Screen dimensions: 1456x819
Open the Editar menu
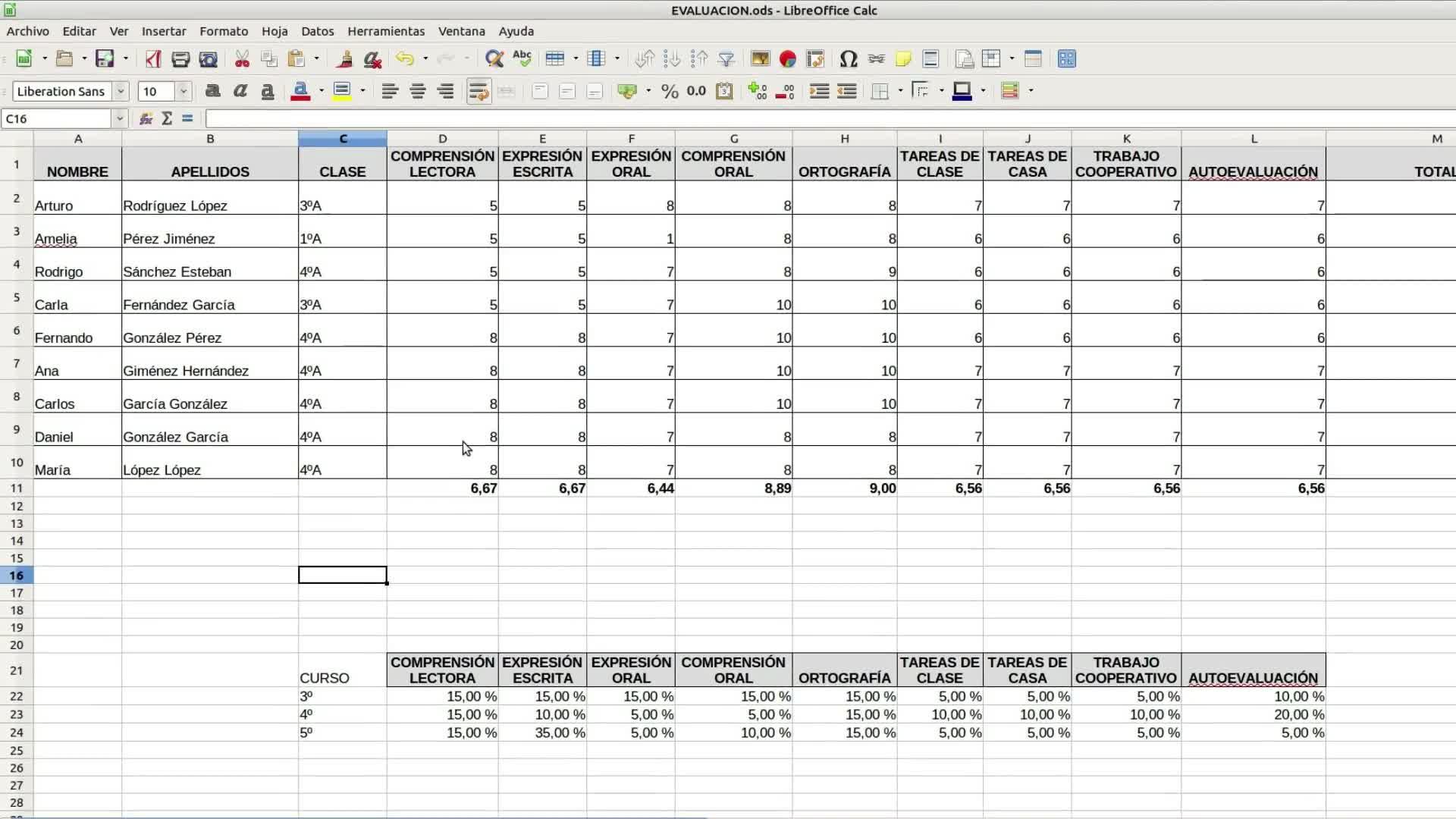click(x=79, y=31)
